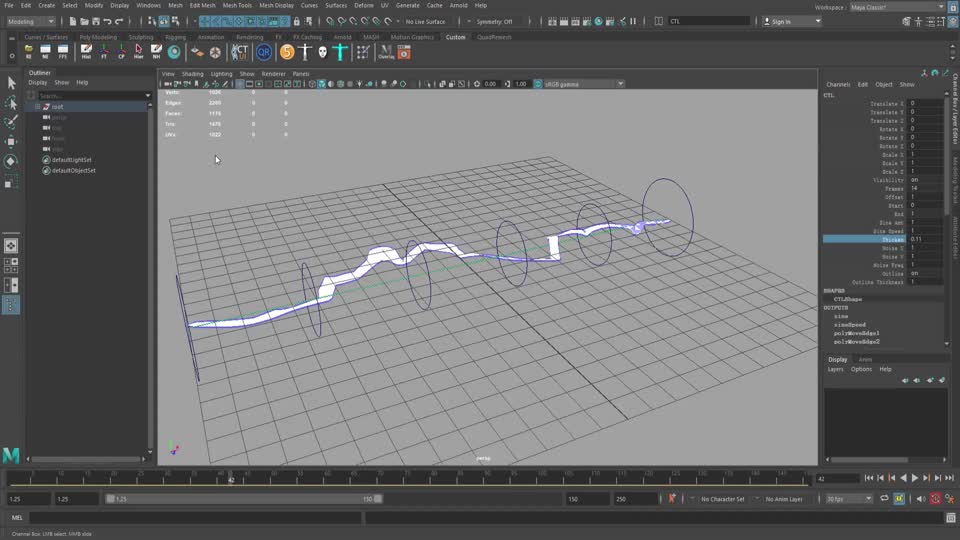
Task: Open the Mesh Tools menu
Action: point(237,5)
